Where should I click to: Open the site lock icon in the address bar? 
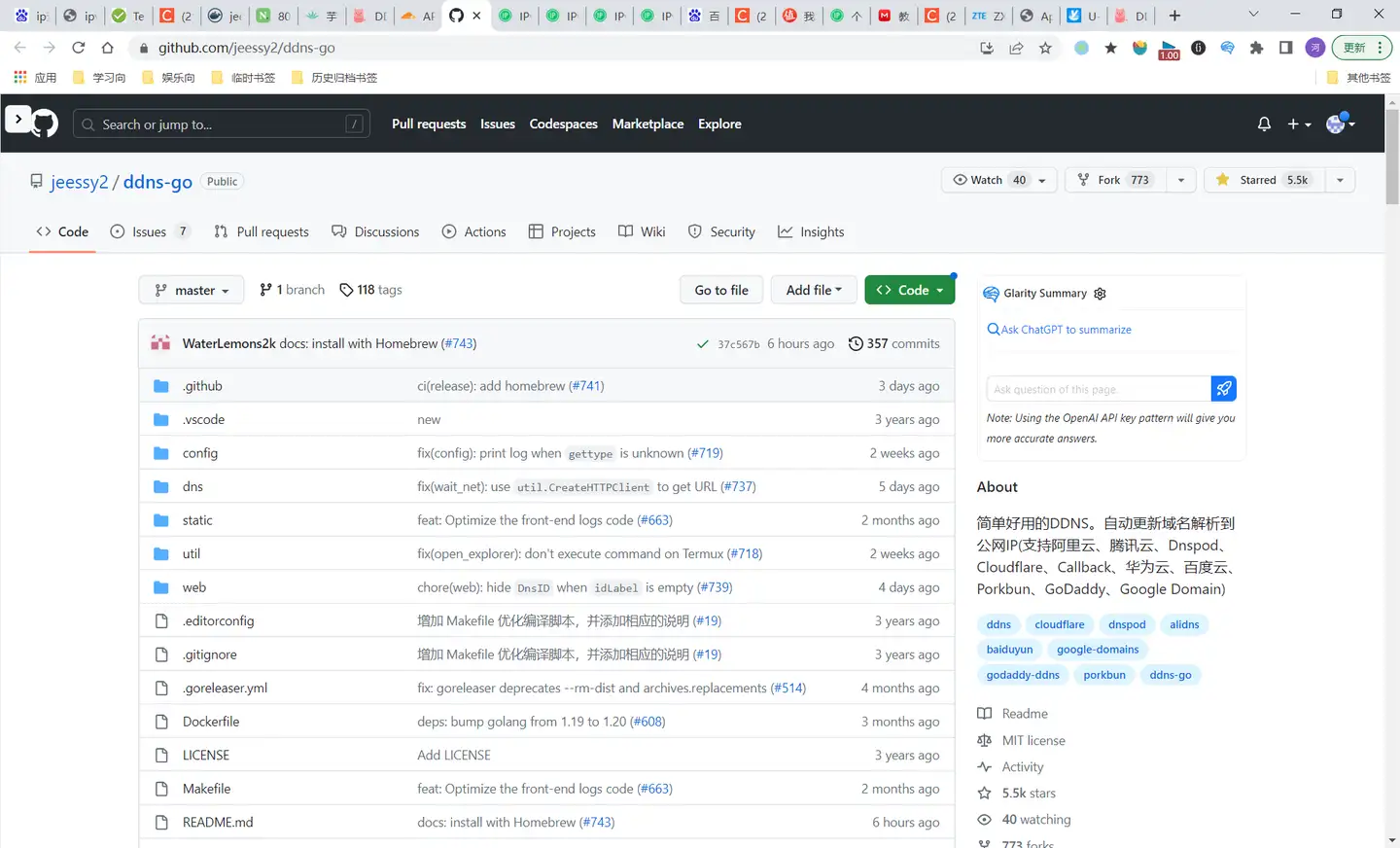point(144,48)
